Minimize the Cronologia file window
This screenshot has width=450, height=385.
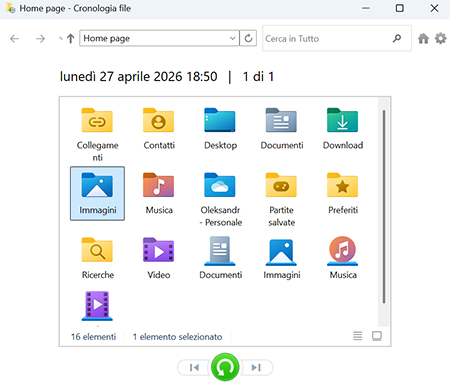click(x=366, y=8)
